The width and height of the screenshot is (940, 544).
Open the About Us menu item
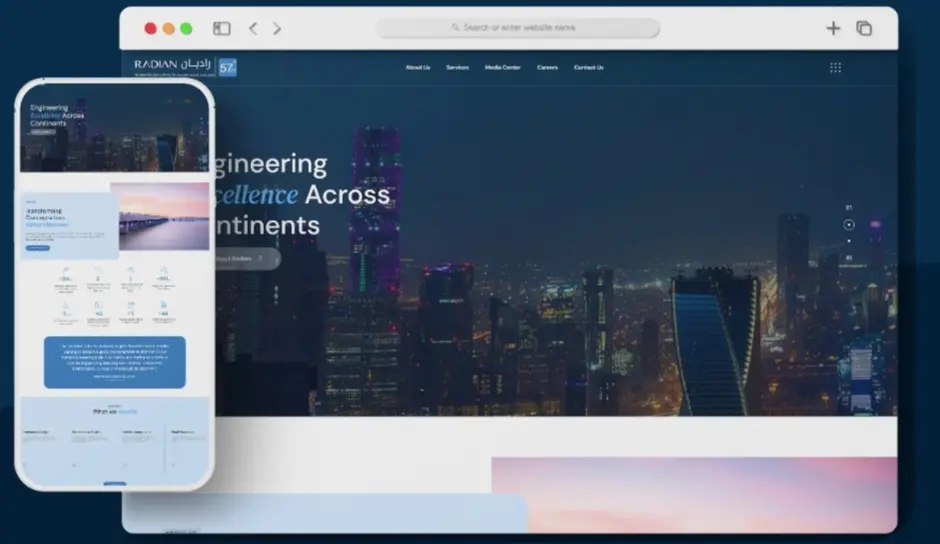pos(418,68)
